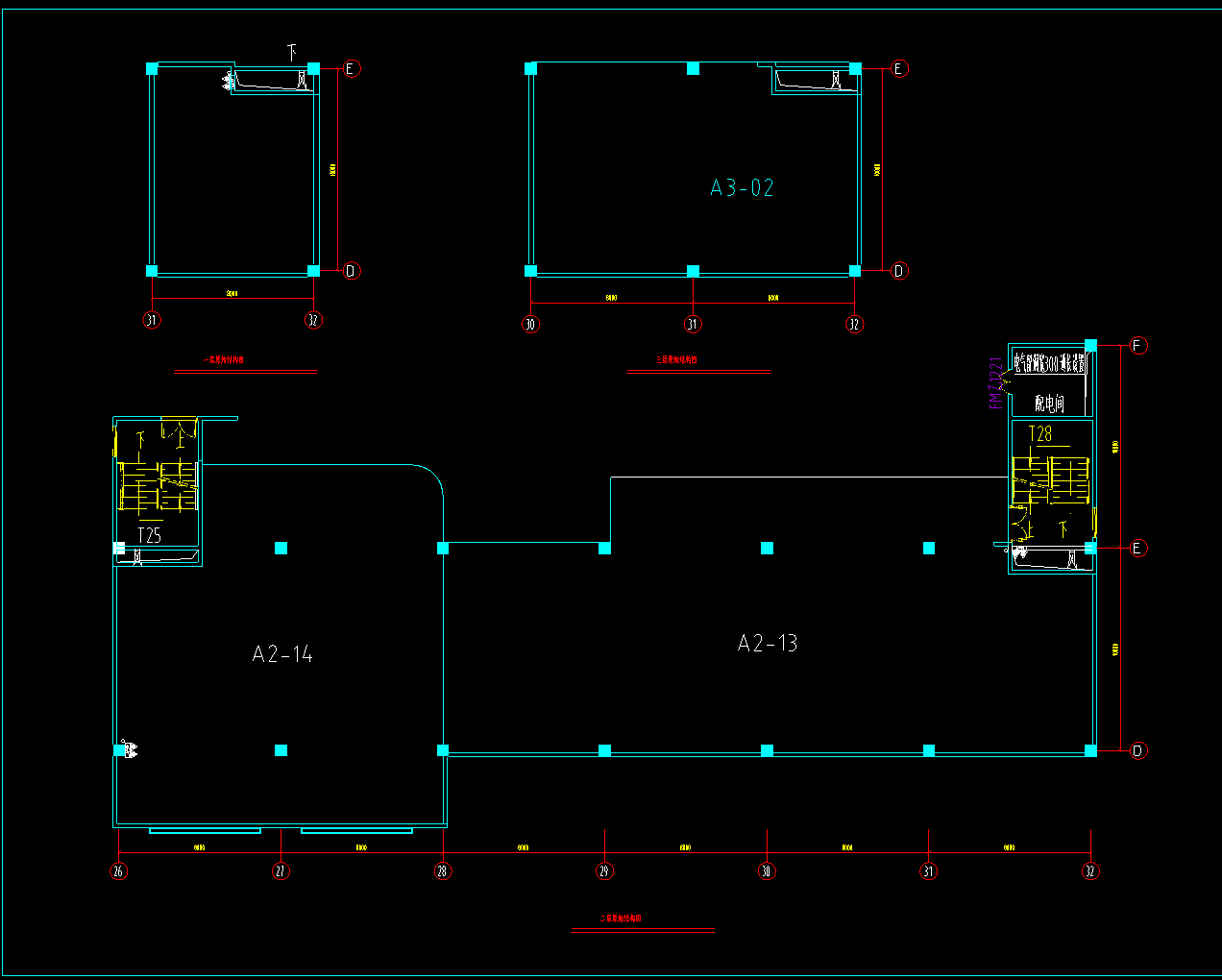This screenshot has width=1222, height=980.
Task: Select the A3-02 room label
Action: point(742,188)
